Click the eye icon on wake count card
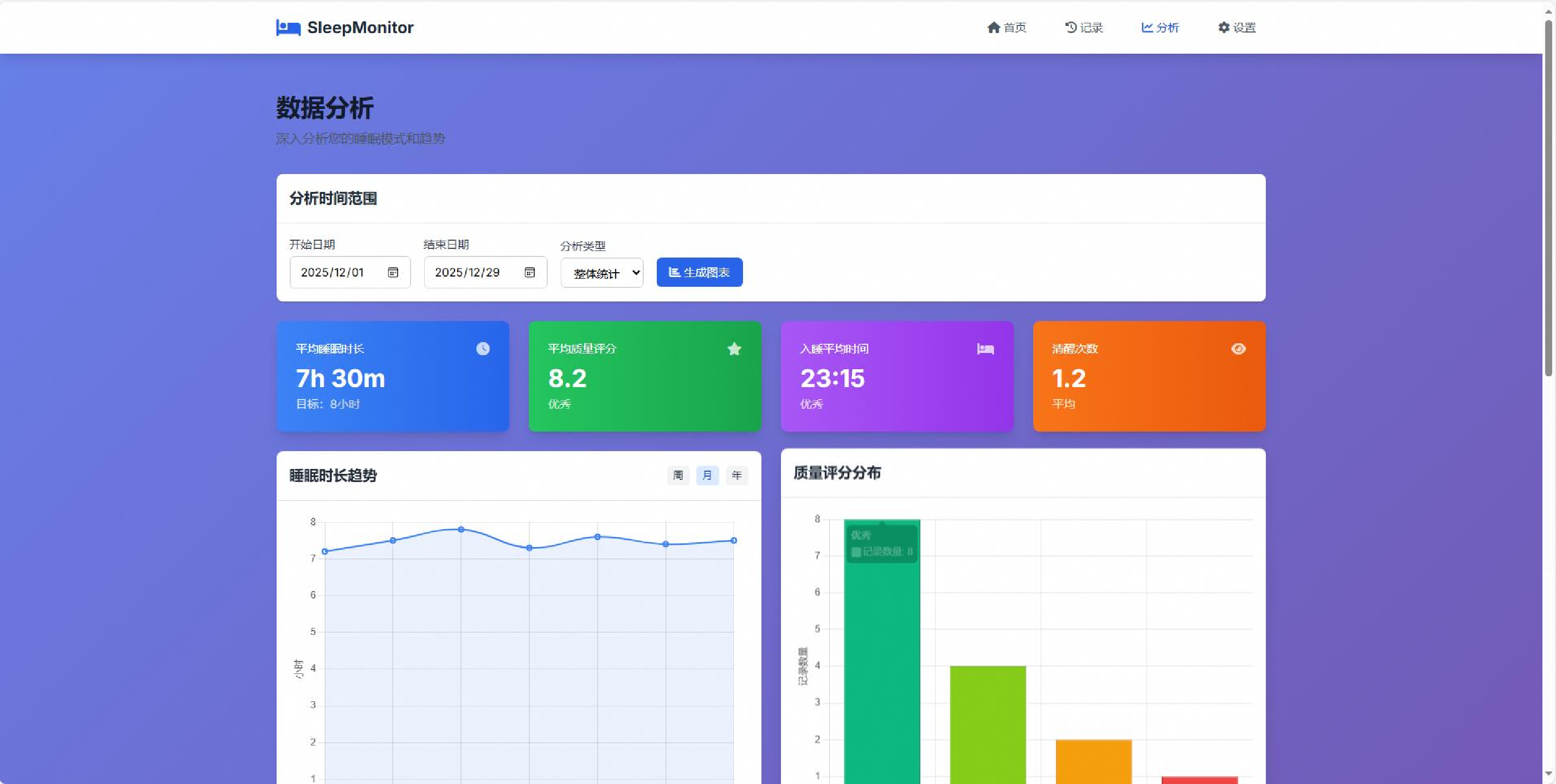This screenshot has width=1556, height=784. (1238, 349)
